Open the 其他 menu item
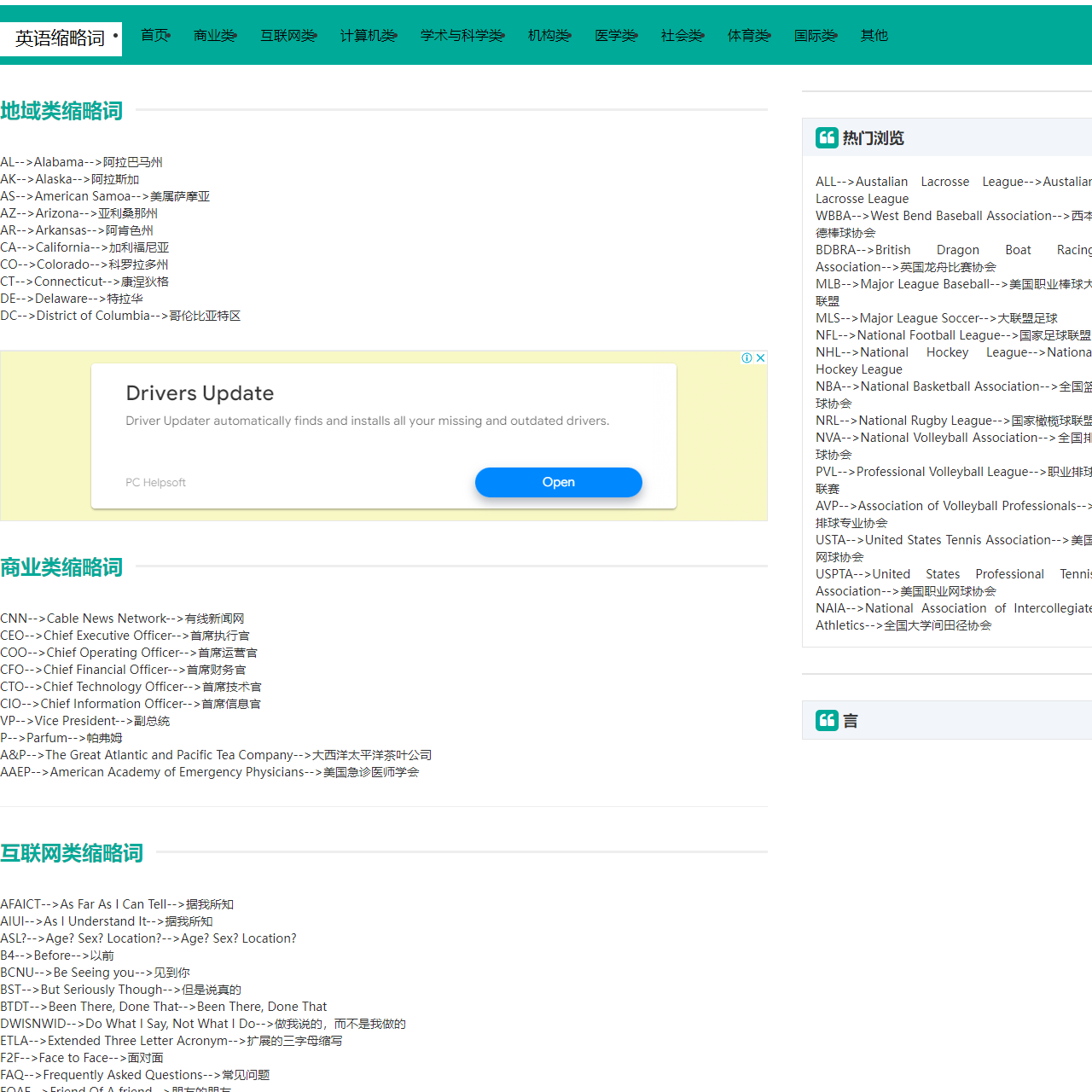The image size is (1092, 1092). coord(874,35)
